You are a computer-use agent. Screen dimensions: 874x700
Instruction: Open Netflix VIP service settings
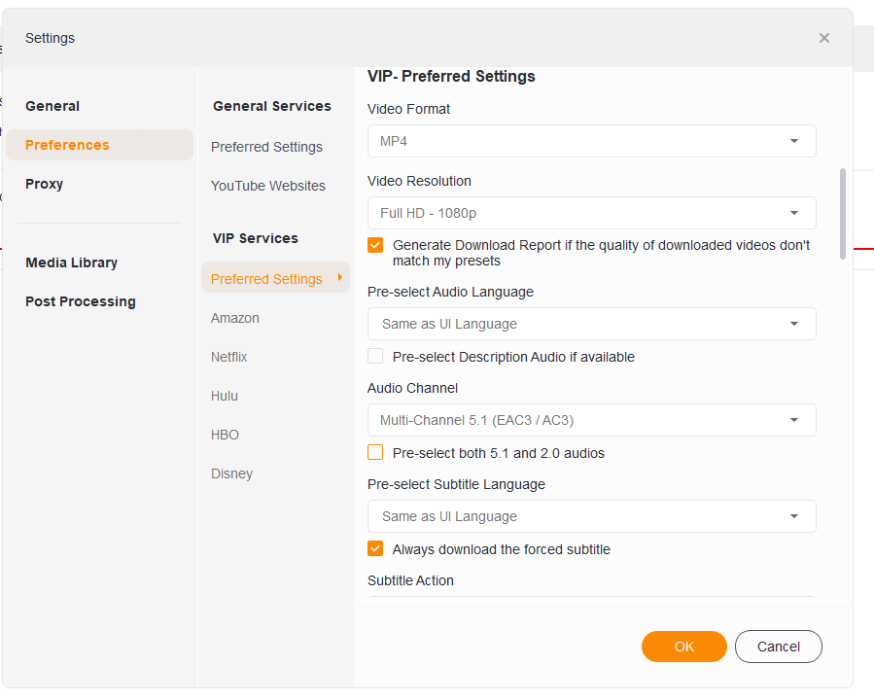pos(229,357)
